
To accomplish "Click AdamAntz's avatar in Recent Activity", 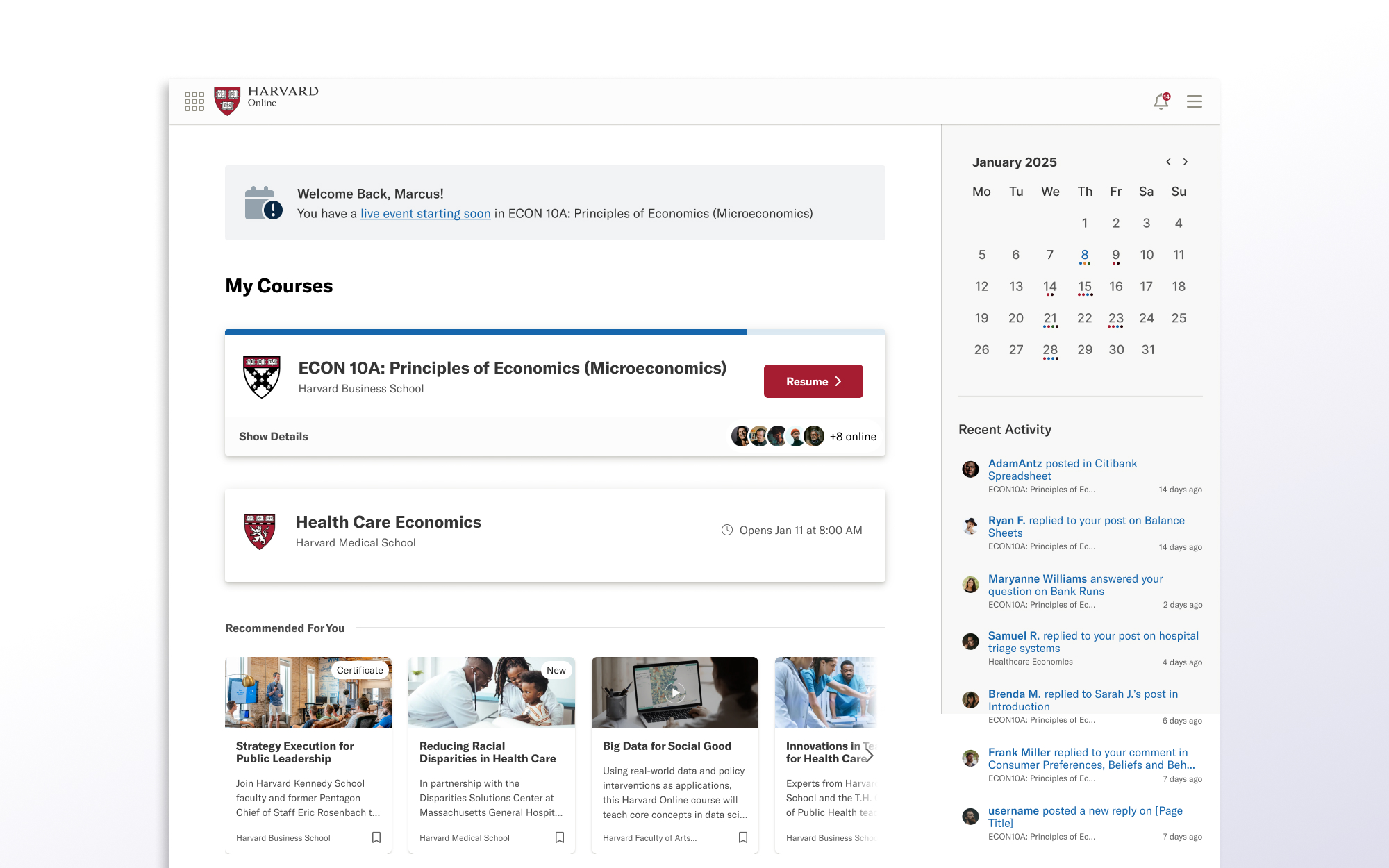I will [970, 469].
